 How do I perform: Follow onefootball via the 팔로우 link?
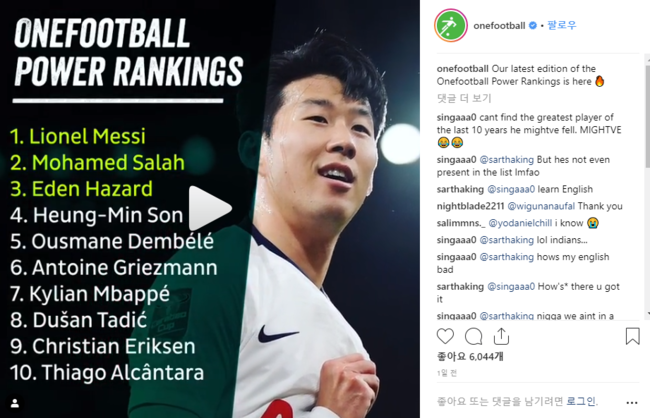(562, 25)
